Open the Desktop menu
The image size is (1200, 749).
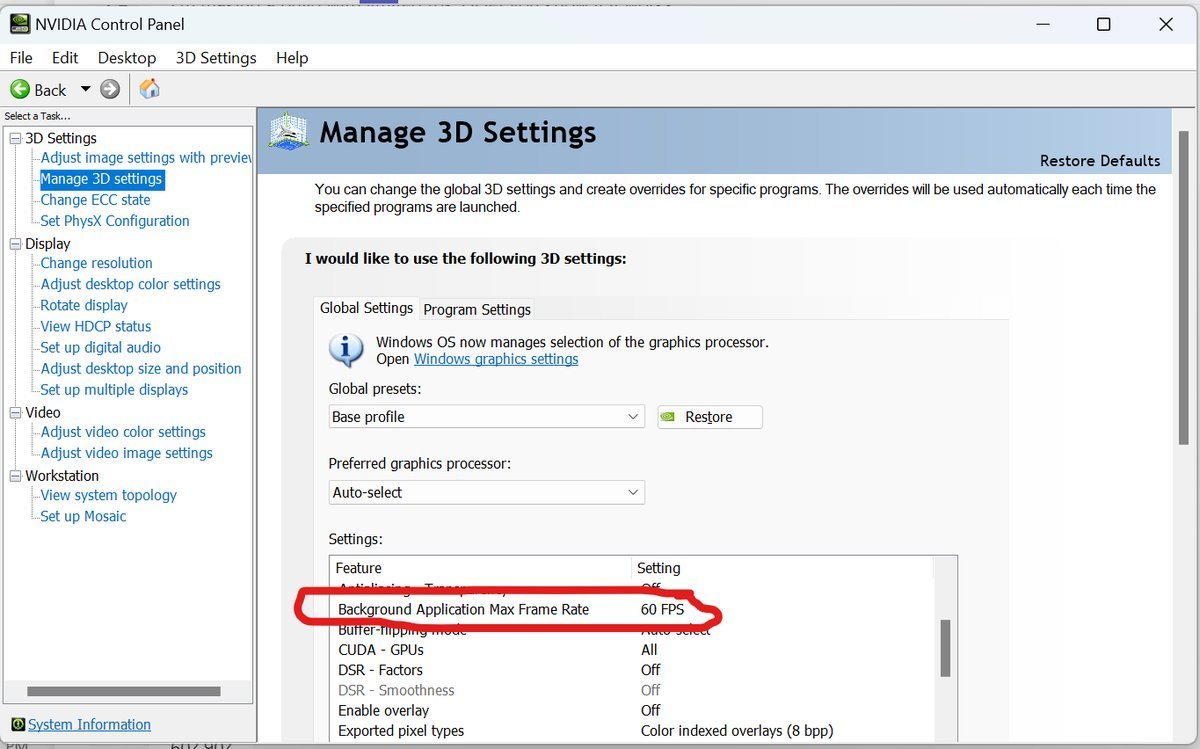(127, 58)
